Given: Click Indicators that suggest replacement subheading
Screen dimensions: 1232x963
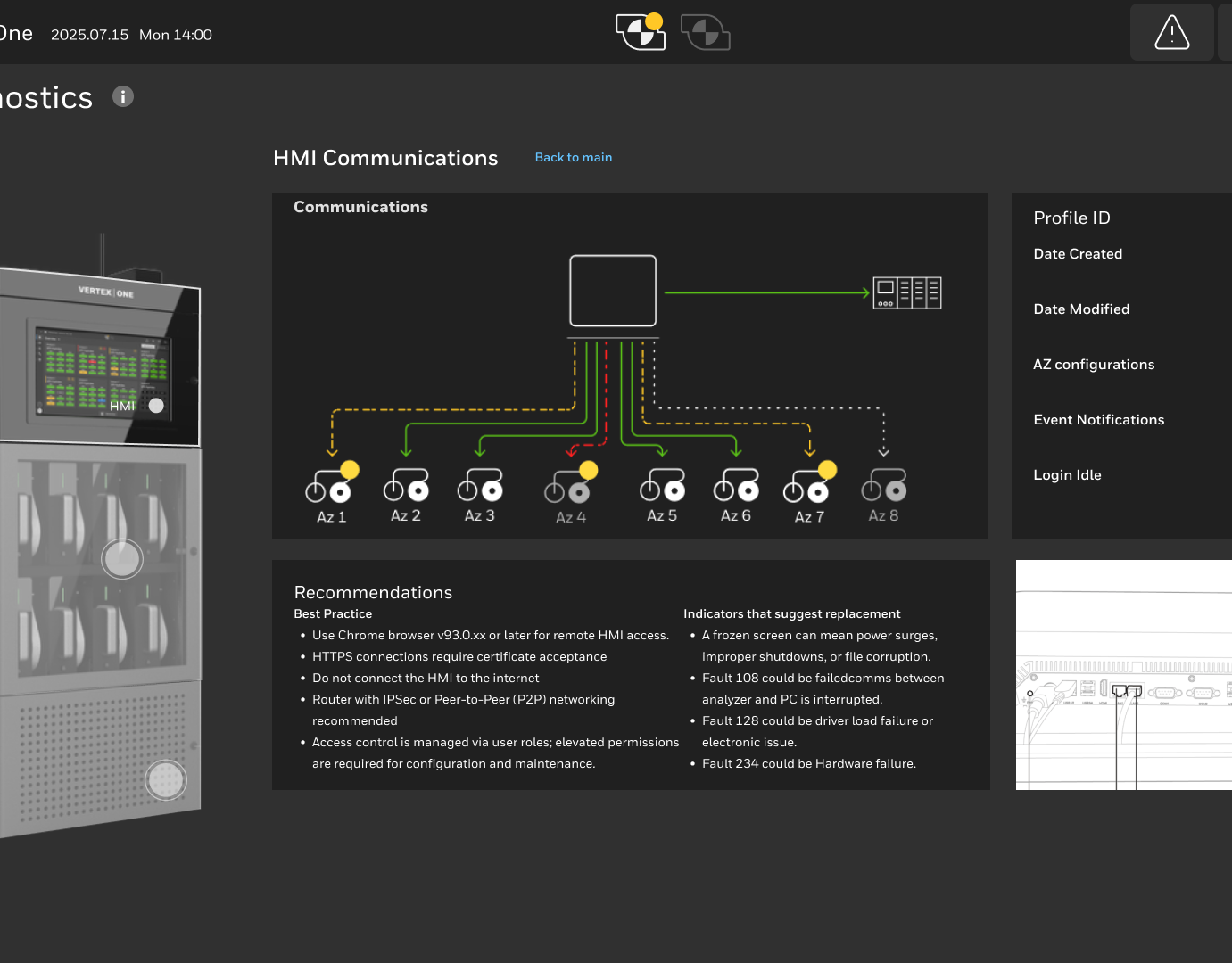Looking at the screenshot, I should tap(792, 614).
